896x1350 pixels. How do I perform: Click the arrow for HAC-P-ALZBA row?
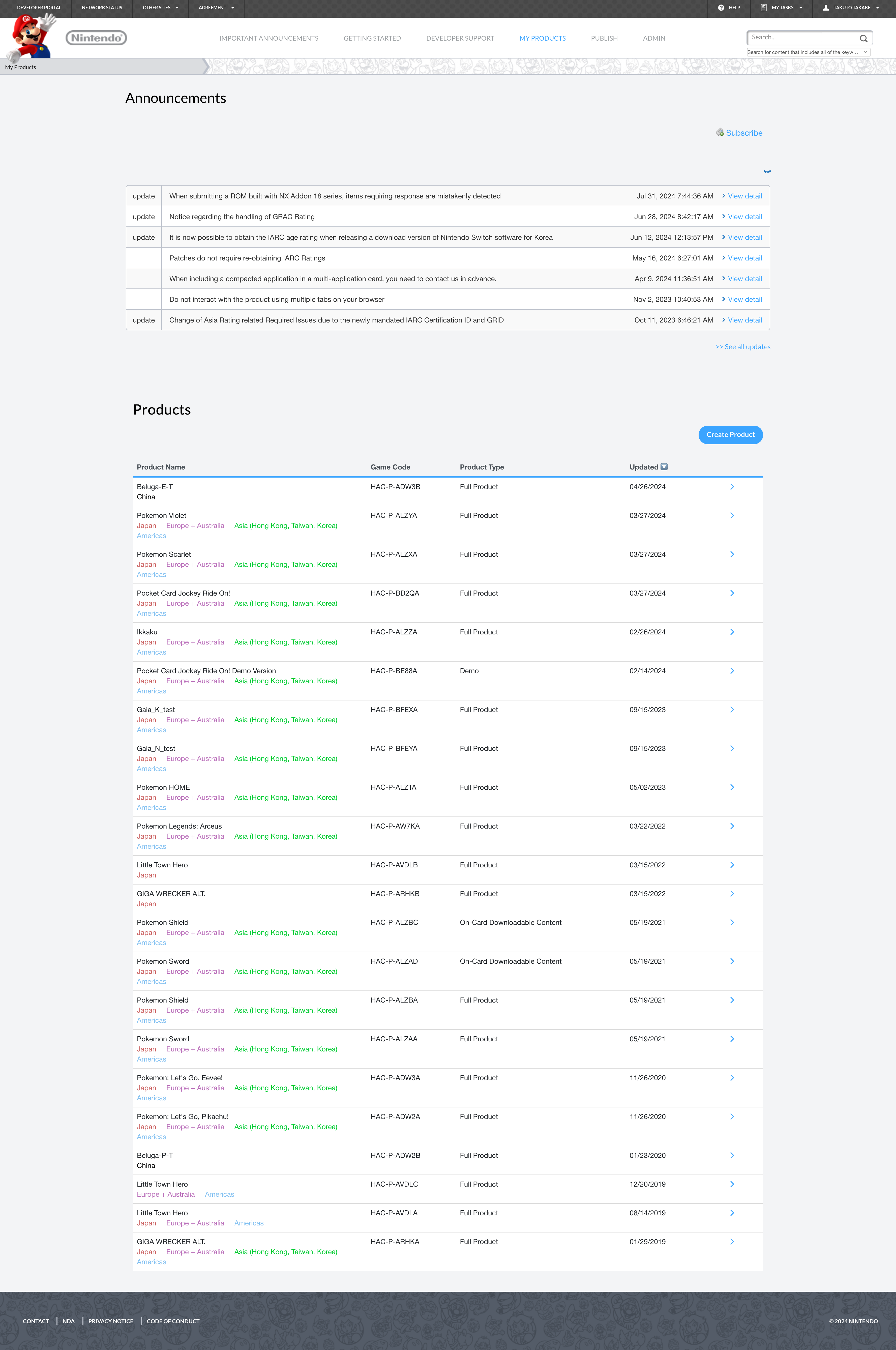coord(732,1000)
